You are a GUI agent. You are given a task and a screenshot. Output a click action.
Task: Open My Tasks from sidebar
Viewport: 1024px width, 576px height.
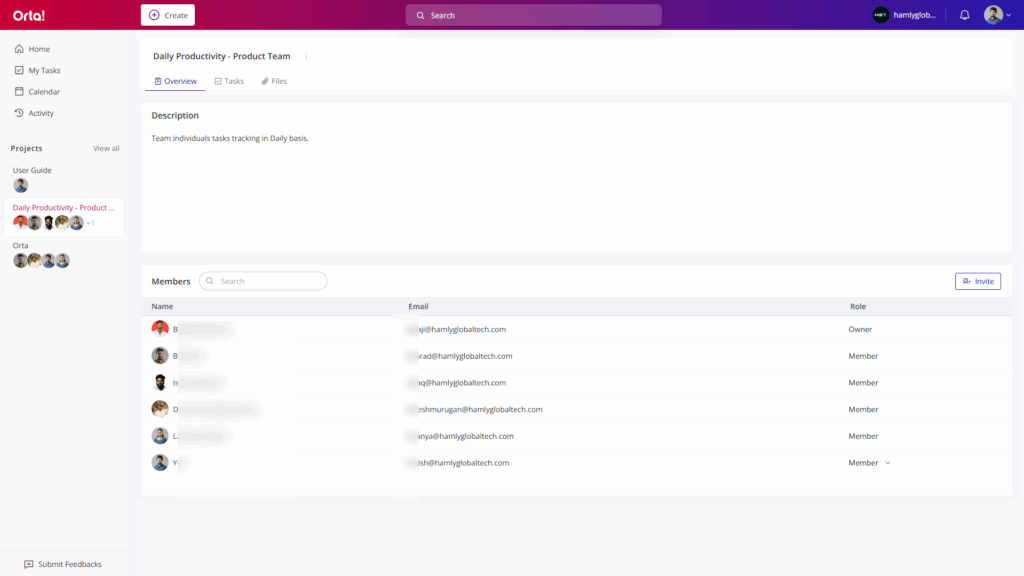coord(44,71)
